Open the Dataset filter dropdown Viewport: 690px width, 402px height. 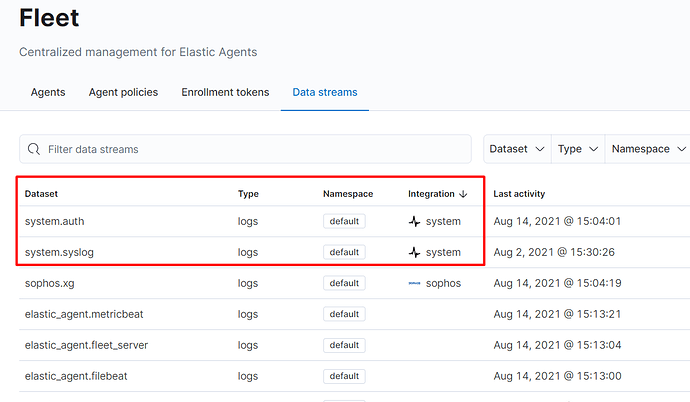[517, 149]
